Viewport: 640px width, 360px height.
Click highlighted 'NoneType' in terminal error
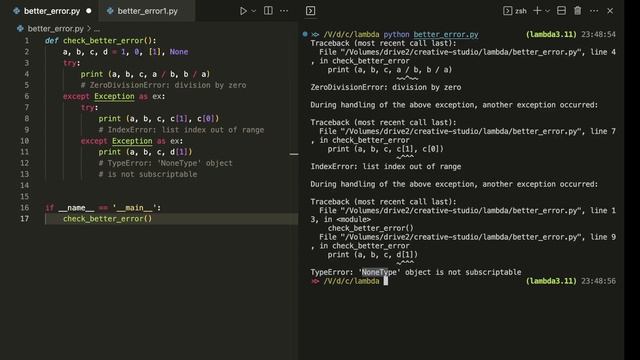point(379,272)
